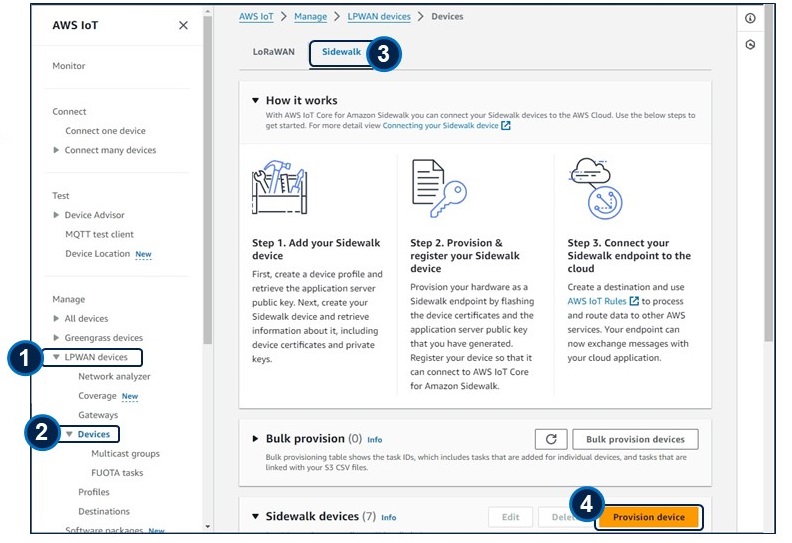Screen dimensions: 792x543
Task: Expand the Bulk provision section
Action: pyautogui.click(x=256, y=438)
